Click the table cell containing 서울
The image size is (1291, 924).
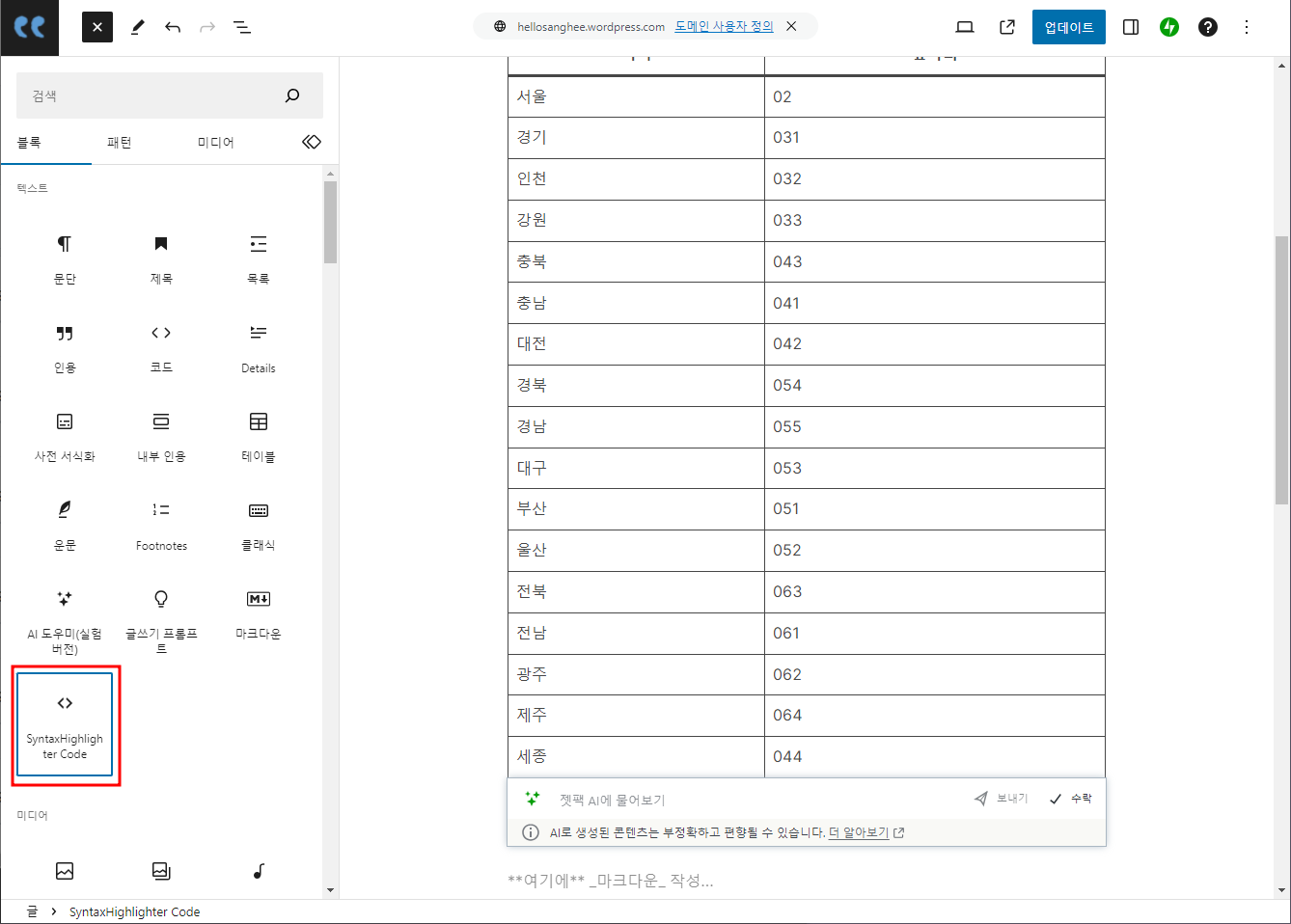click(x=636, y=96)
